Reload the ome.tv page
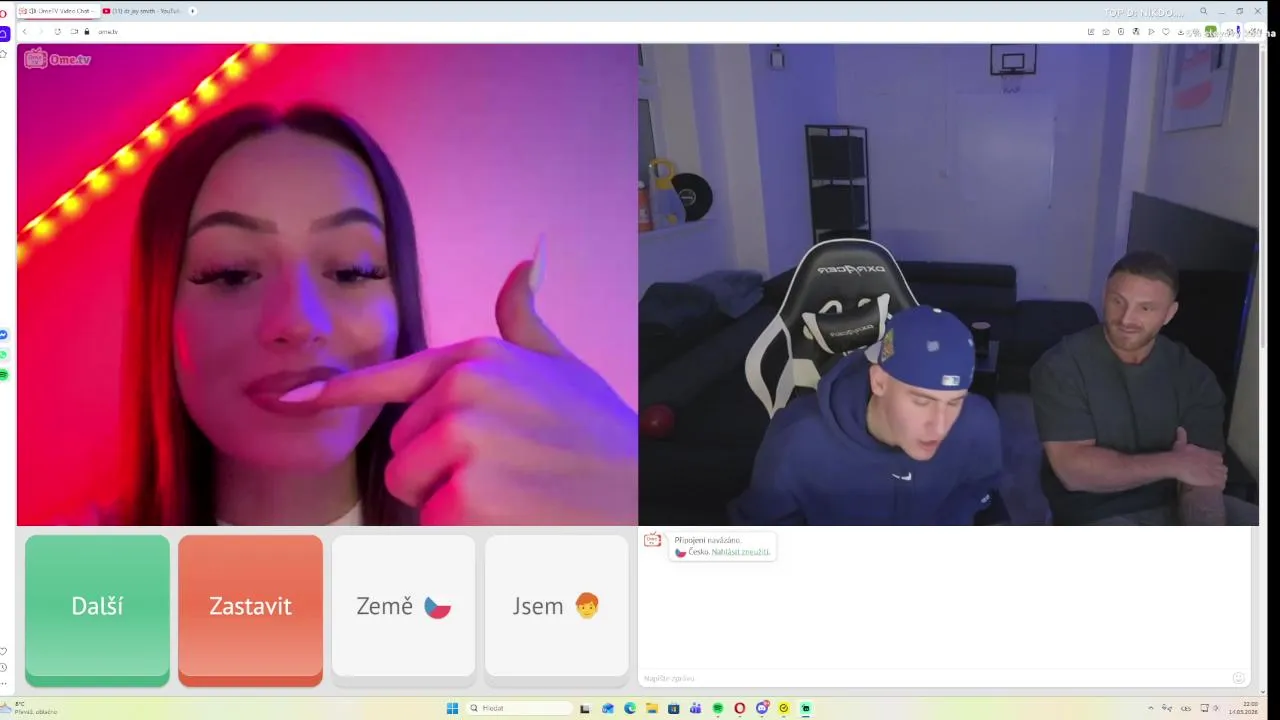This screenshot has width=1280, height=720. 57,32
